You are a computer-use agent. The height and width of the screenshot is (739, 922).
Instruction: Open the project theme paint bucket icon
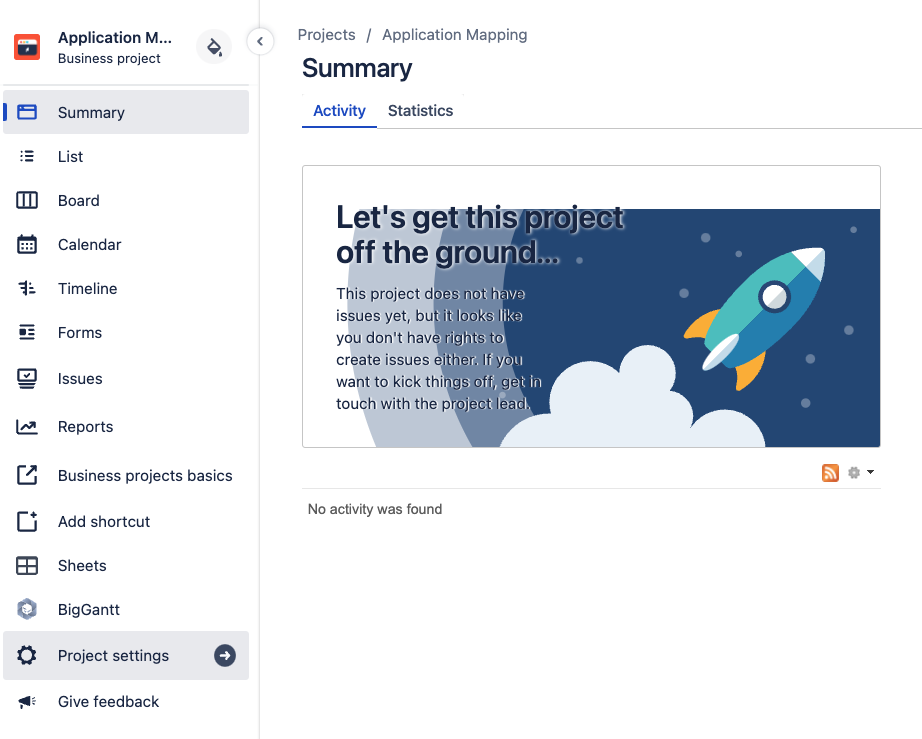(x=214, y=47)
